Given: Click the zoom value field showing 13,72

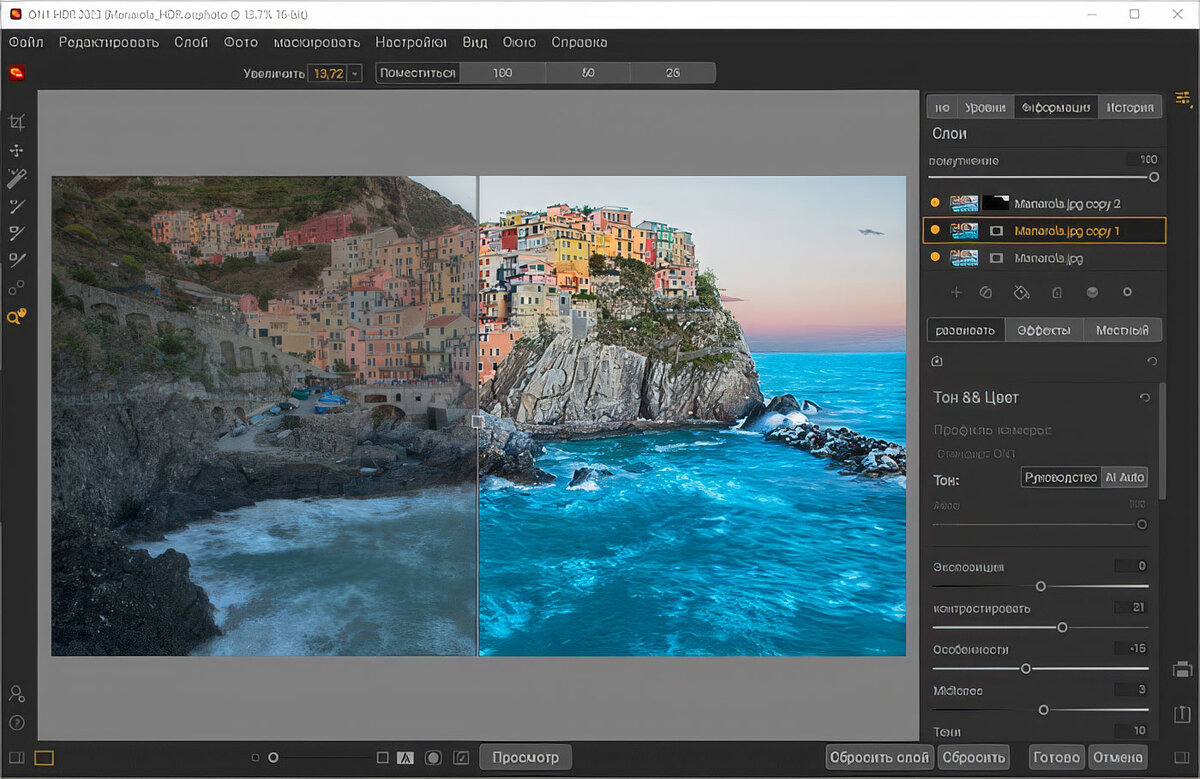Looking at the screenshot, I should click(327, 73).
